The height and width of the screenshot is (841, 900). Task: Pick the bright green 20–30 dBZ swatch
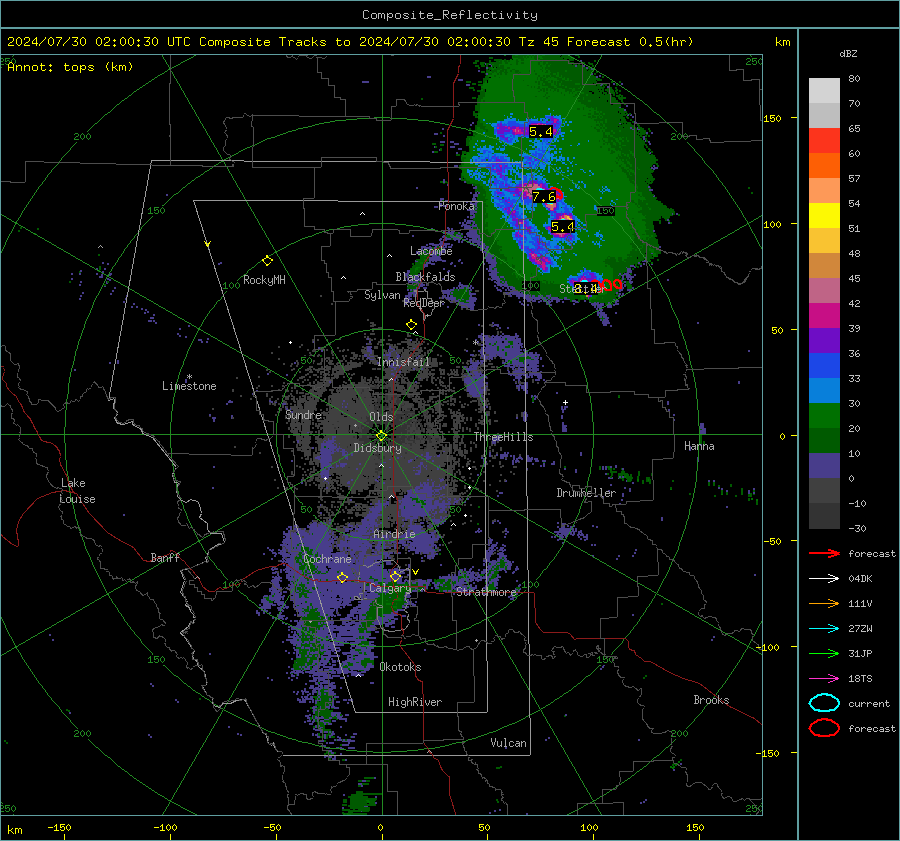coord(824,416)
